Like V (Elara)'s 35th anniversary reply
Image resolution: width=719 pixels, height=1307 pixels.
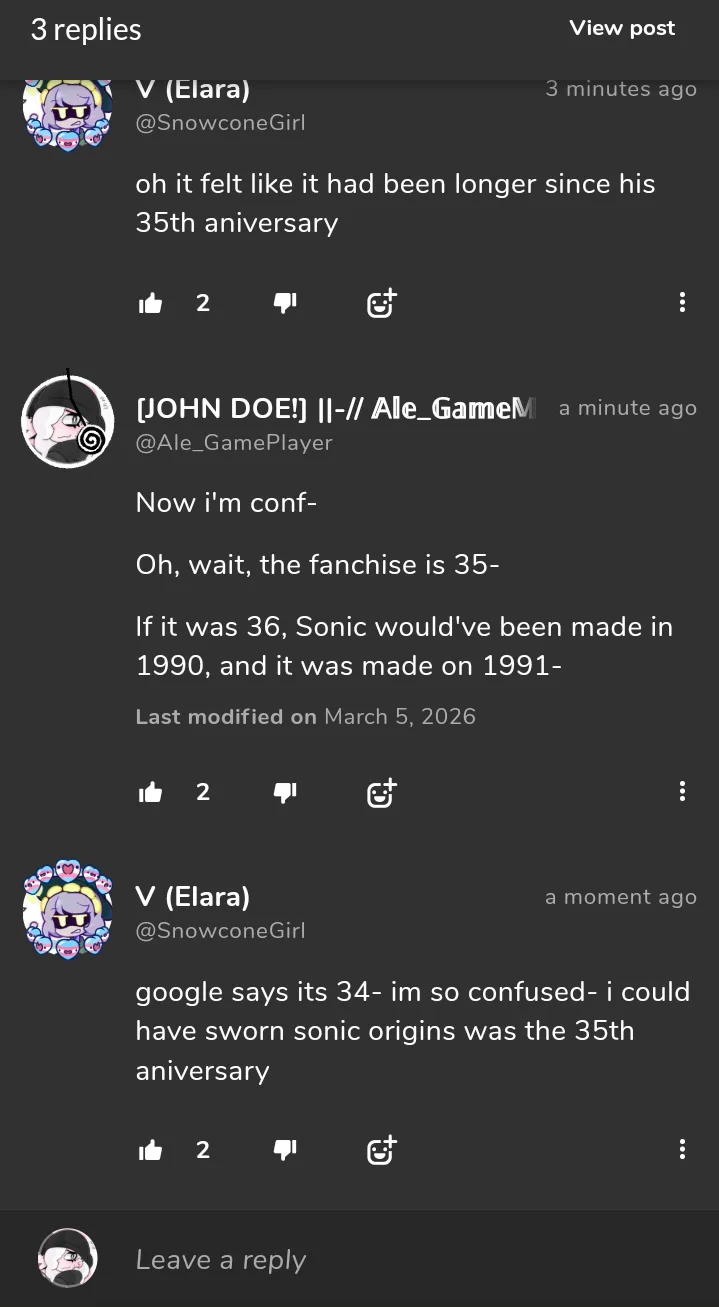(x=150, y=303)
